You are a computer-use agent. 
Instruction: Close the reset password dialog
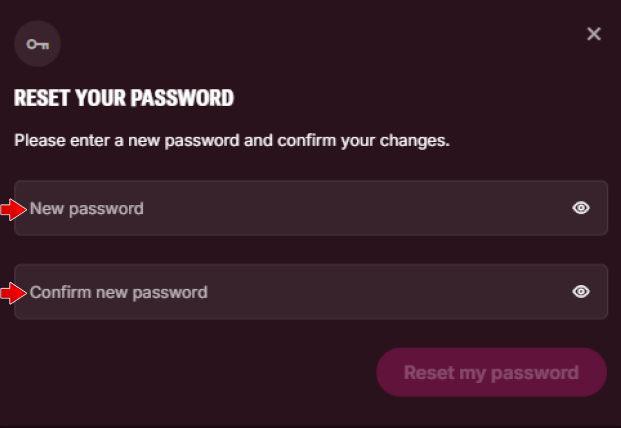tap(594, 34)
